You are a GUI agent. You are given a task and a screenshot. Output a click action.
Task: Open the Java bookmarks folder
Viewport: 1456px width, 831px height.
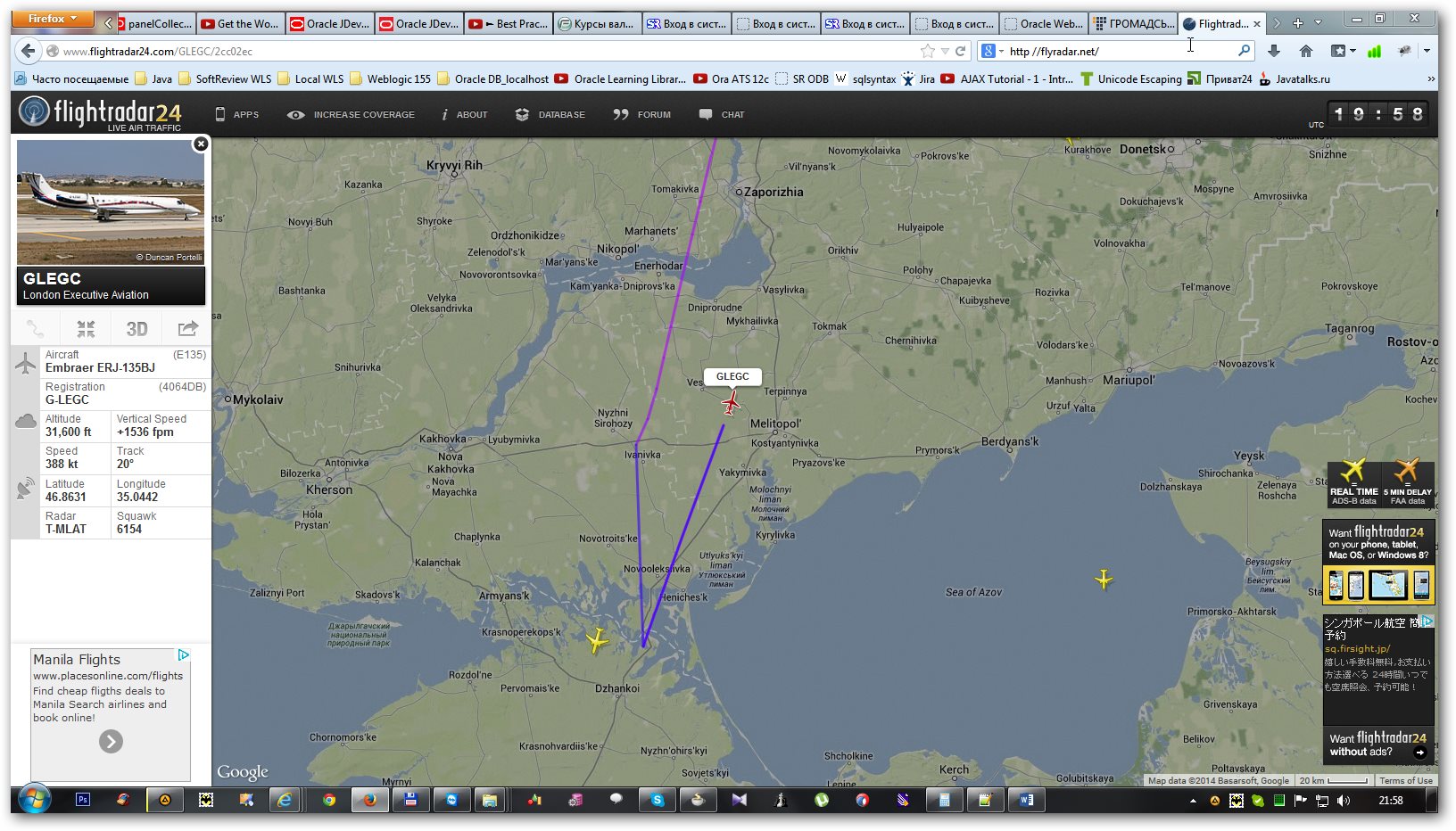point(153,78)
